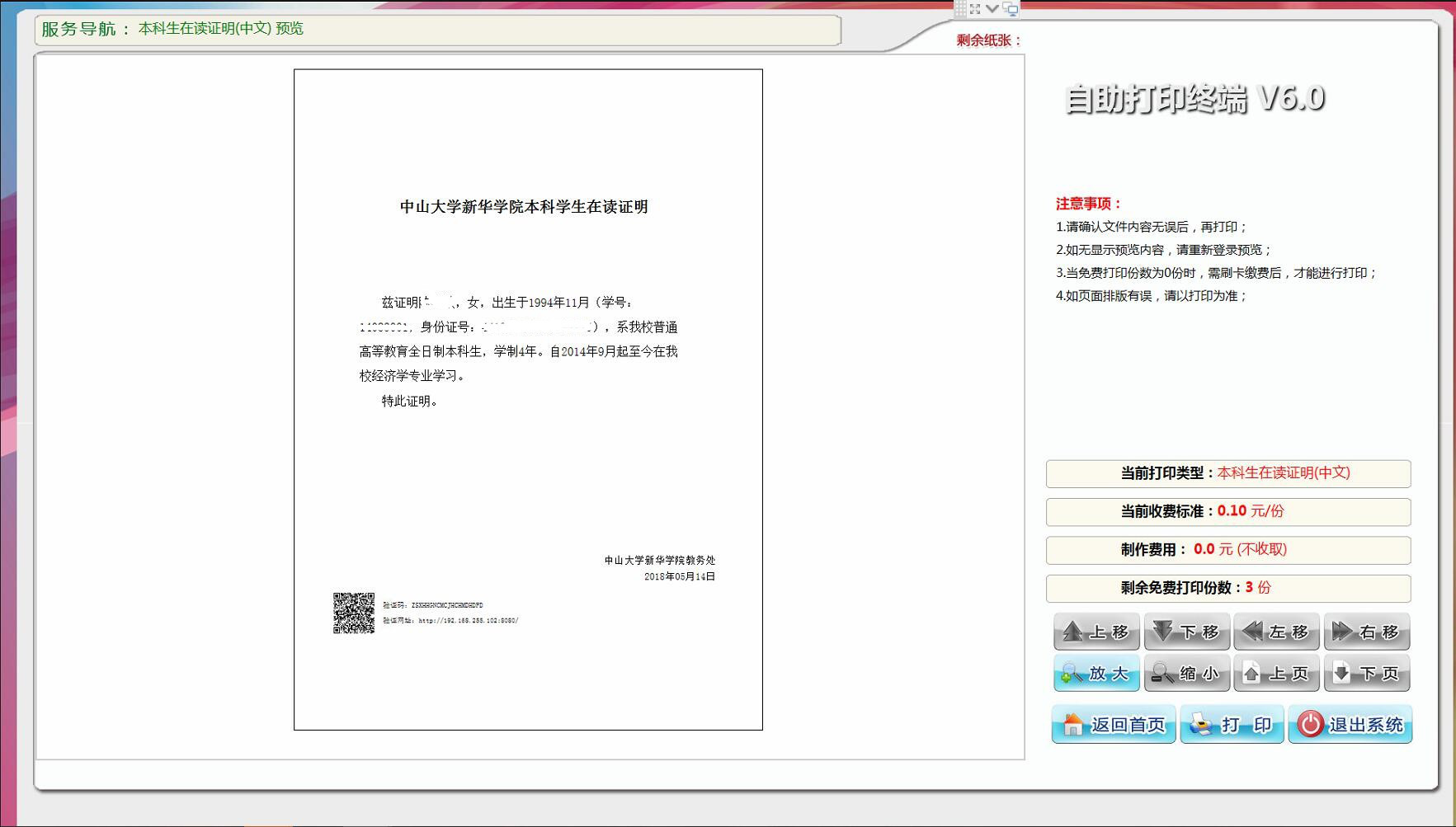Go to previous page with 上页

[x=1276, y=674]
